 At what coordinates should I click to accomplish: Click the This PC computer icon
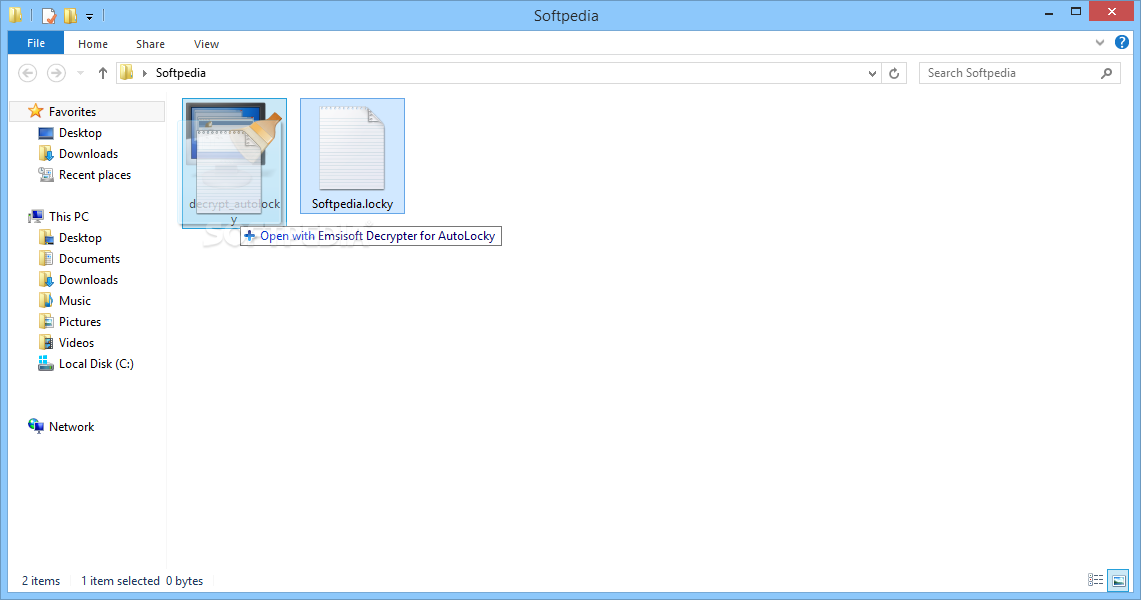(36, 216)
